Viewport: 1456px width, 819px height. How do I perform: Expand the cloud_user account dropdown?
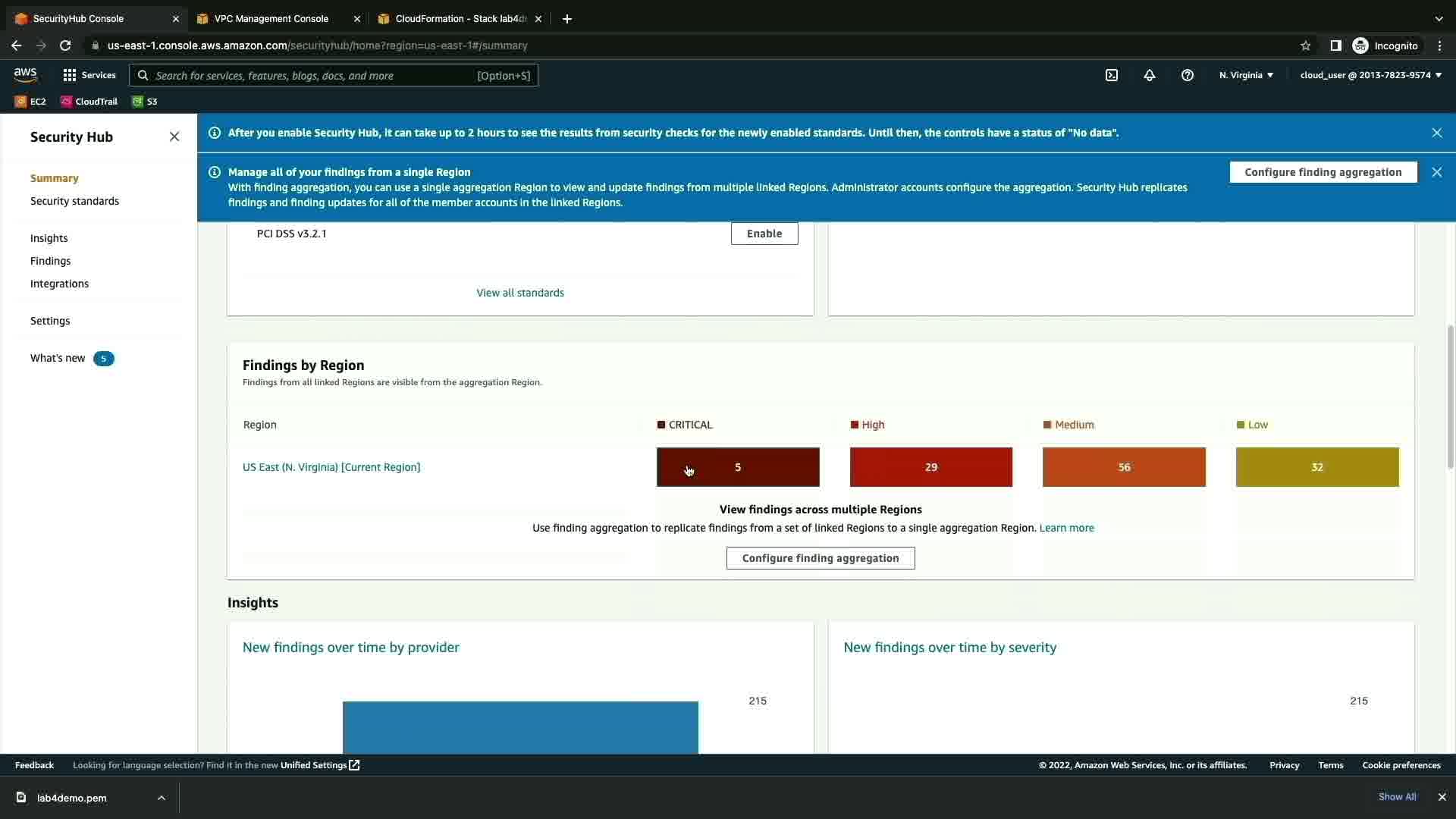click(1370, 75)
